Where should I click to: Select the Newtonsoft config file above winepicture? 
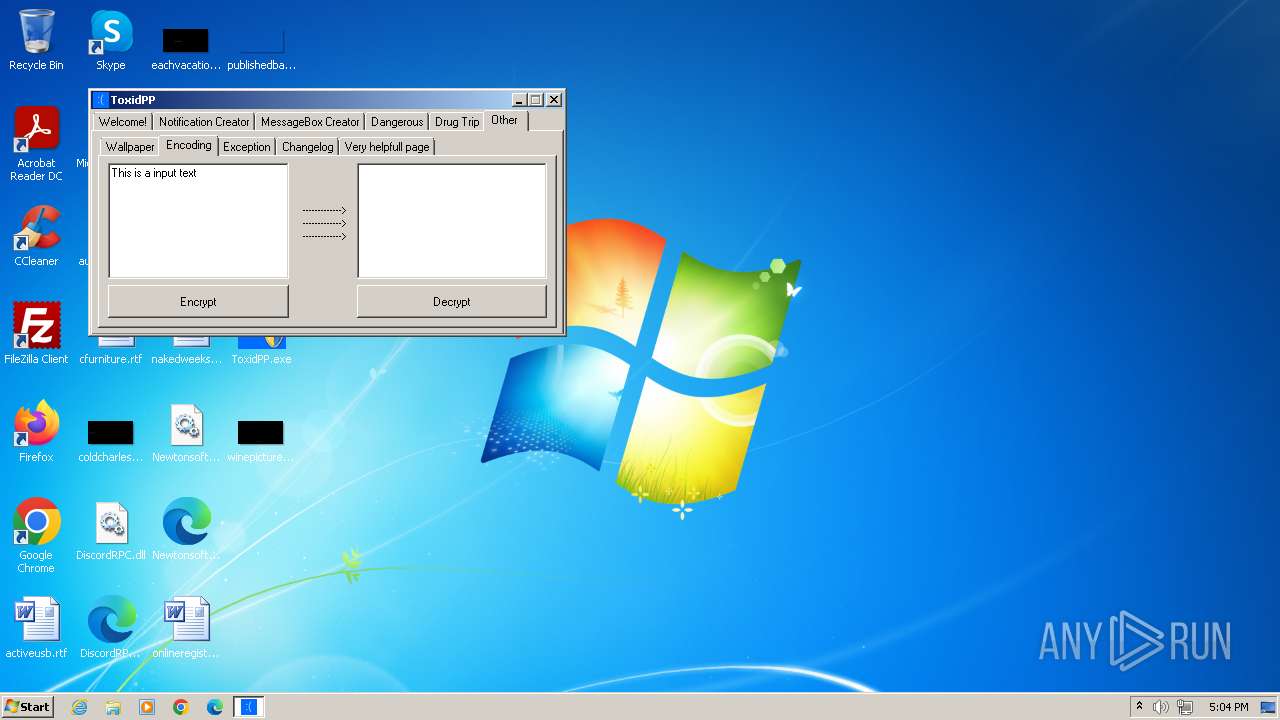tap(186, 432)
